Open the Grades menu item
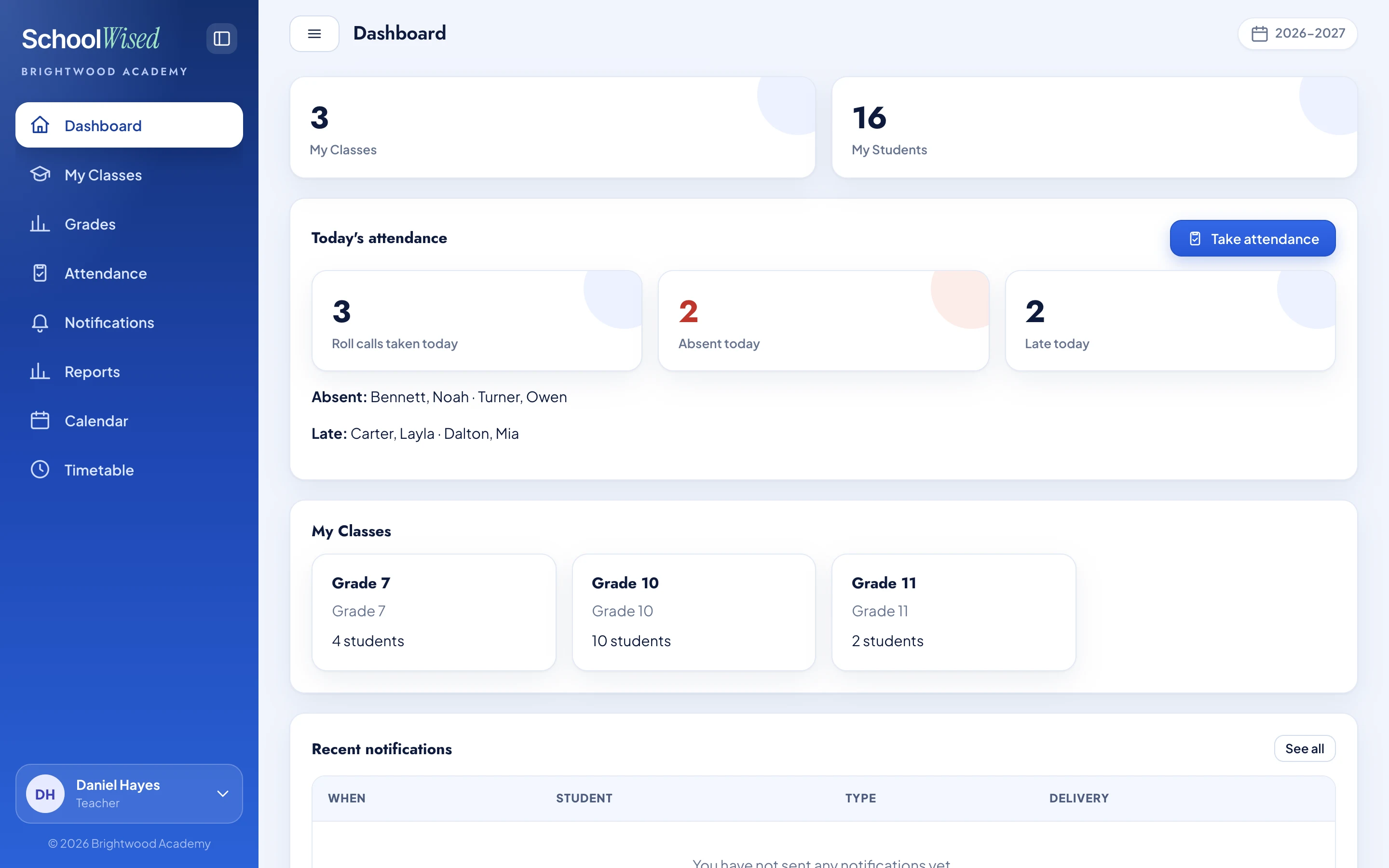 click(129, 224)
